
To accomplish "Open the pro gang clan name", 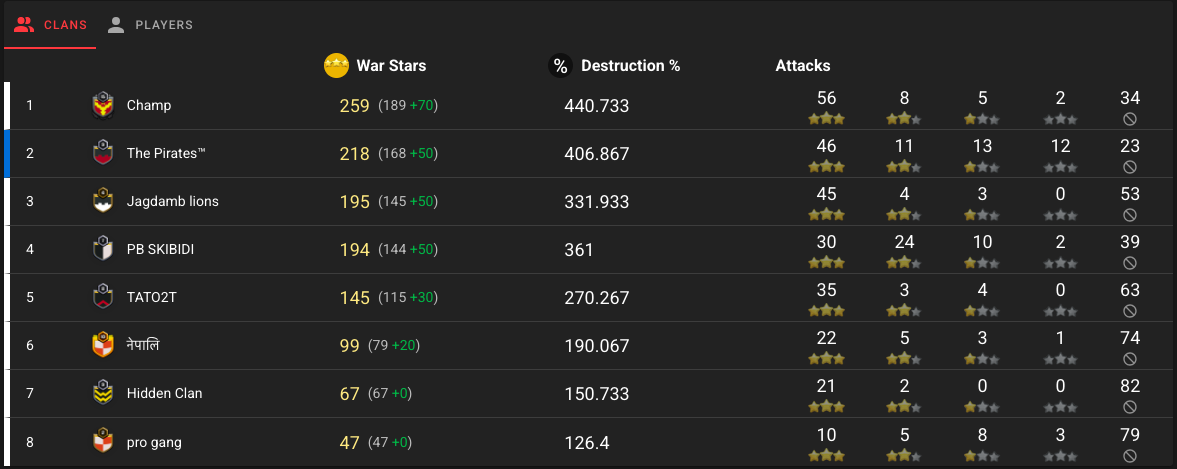I will tap(154, 442).
